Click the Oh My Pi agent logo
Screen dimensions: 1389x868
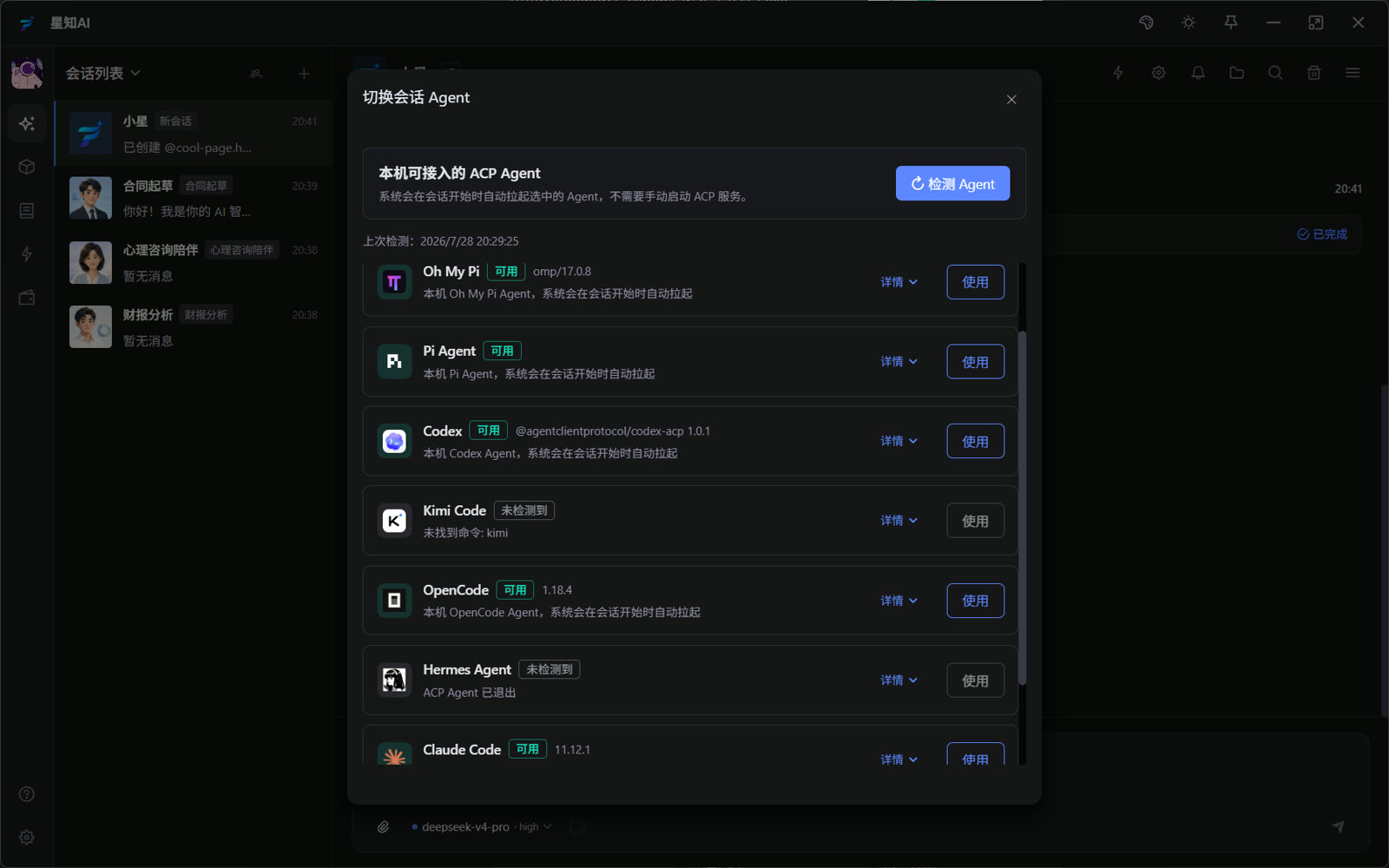click(394, 282)
